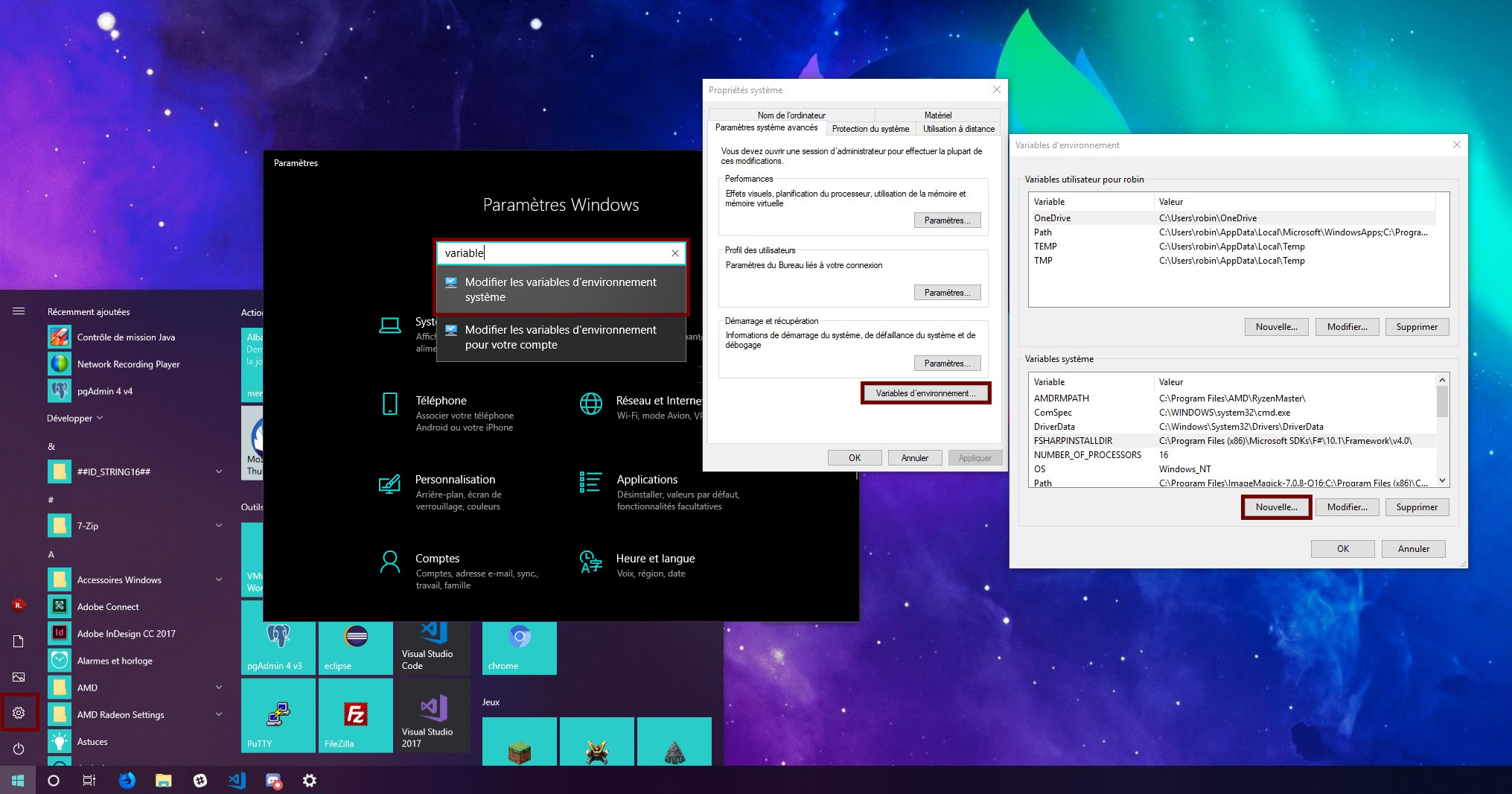This screenshot has width=1512, height=794.
Task: Open File Explorer from the taskbar
Action: 163,781
